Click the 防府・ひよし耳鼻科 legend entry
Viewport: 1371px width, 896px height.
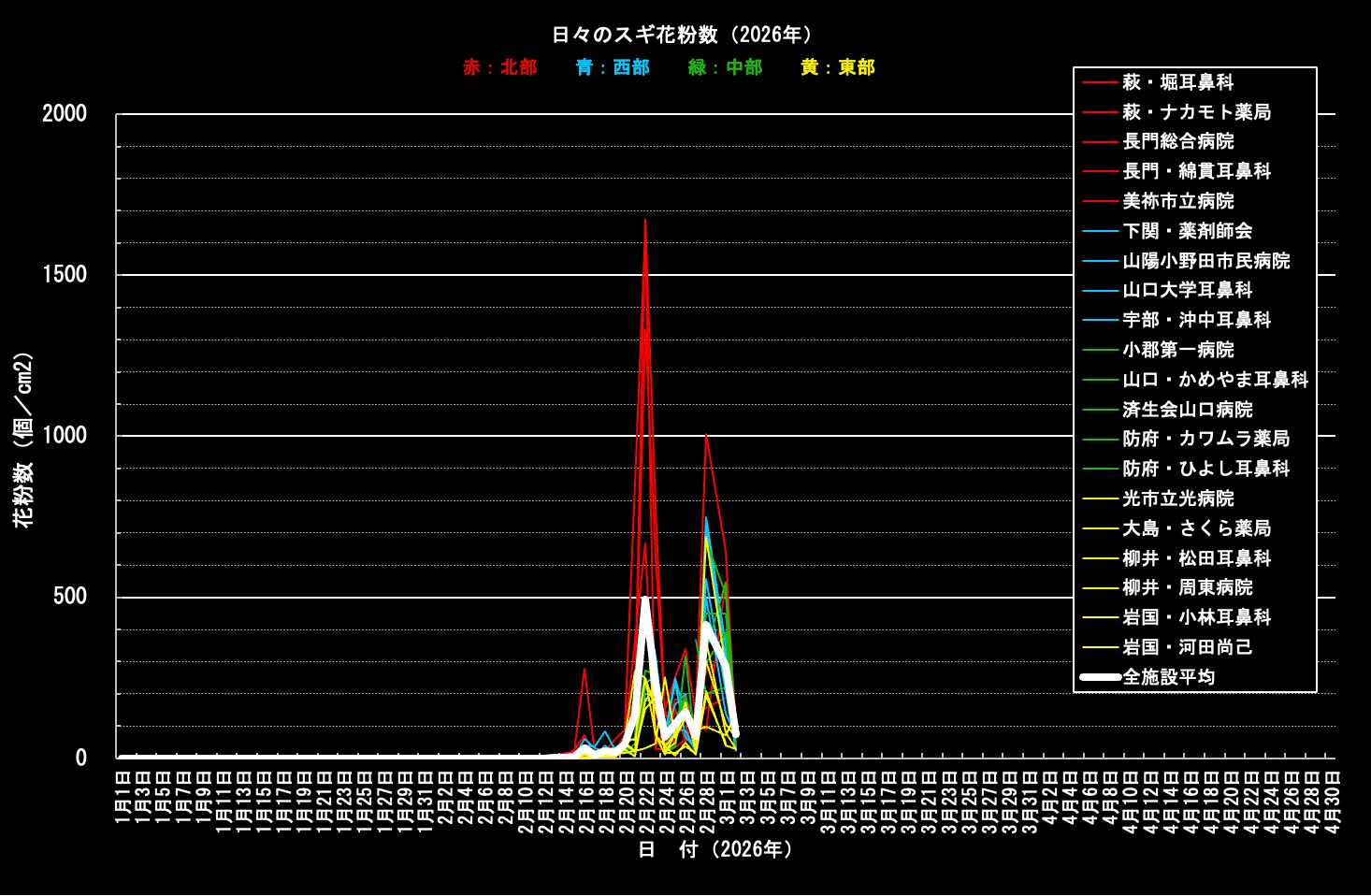pos(1205,469)
